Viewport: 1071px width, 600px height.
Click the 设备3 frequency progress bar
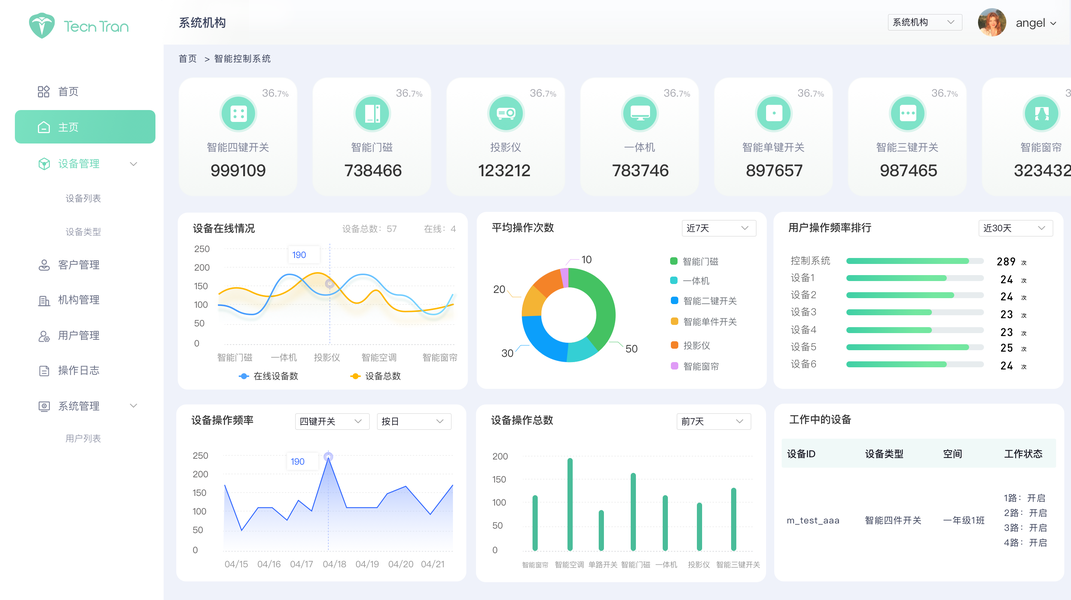pos(915,312)
